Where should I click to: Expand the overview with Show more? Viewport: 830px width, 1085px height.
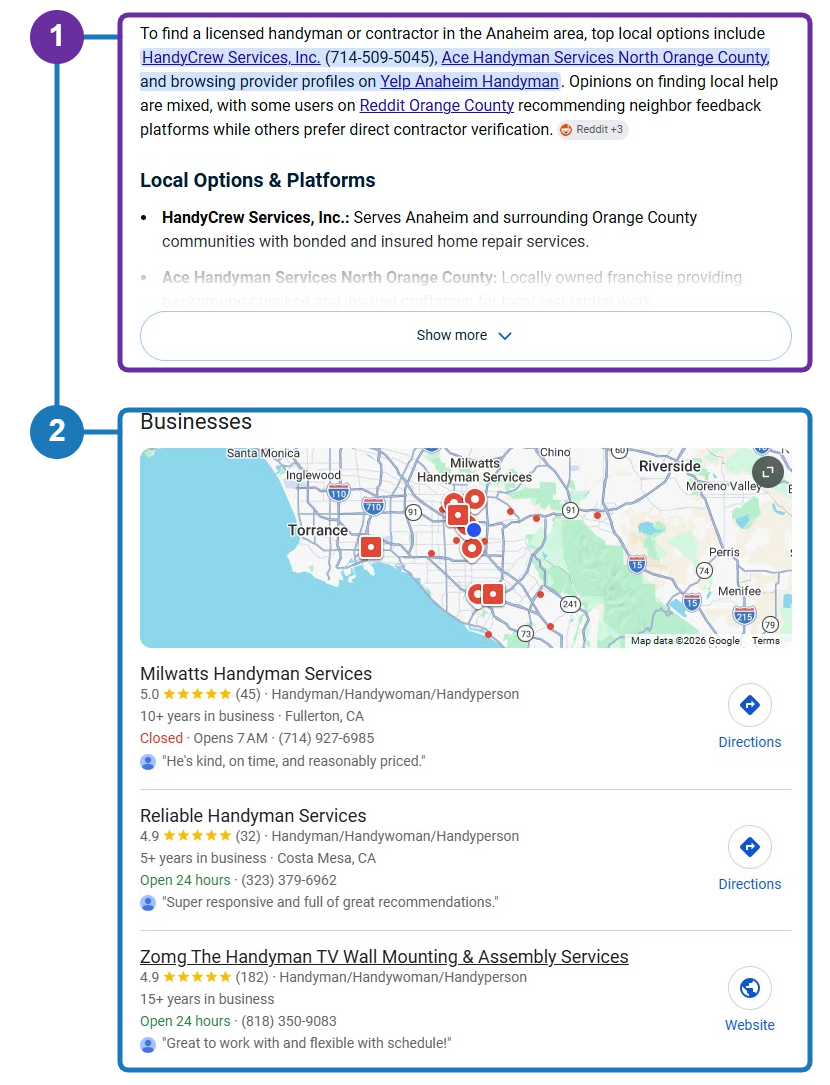[466, 336]
